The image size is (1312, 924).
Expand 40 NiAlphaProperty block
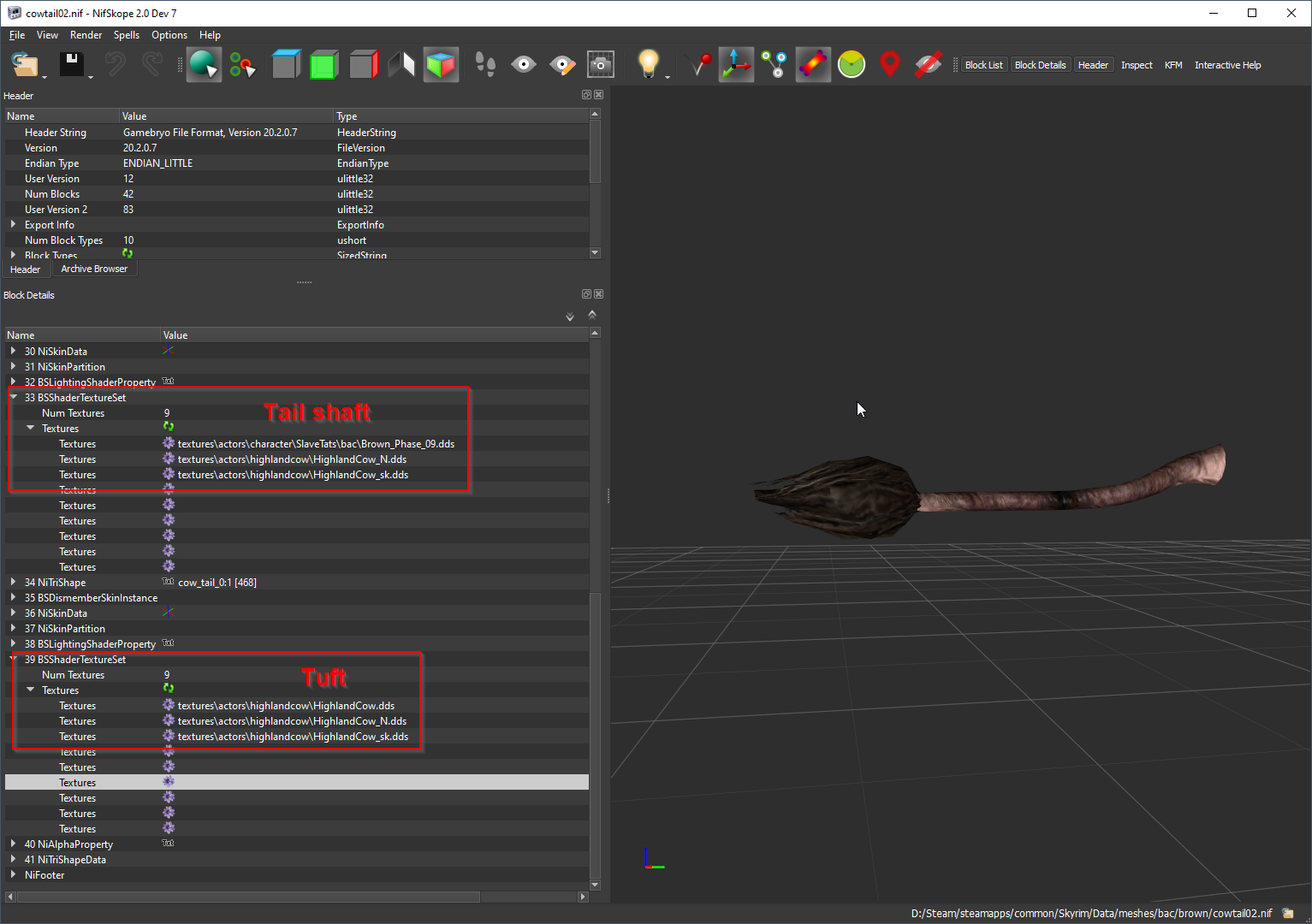coord(13,844)
